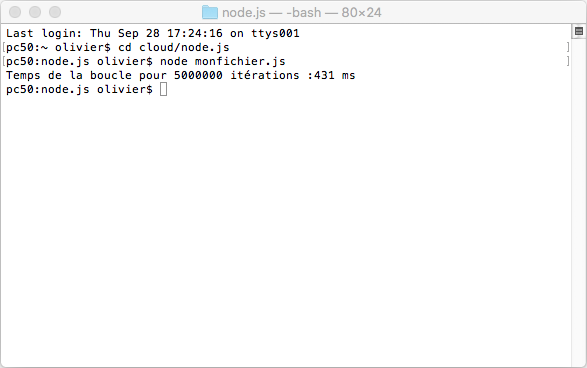Click the last 'pc50:node.js olivier$' prompt text
This screenshot has width=587, height=368.
tap(79, 89)
